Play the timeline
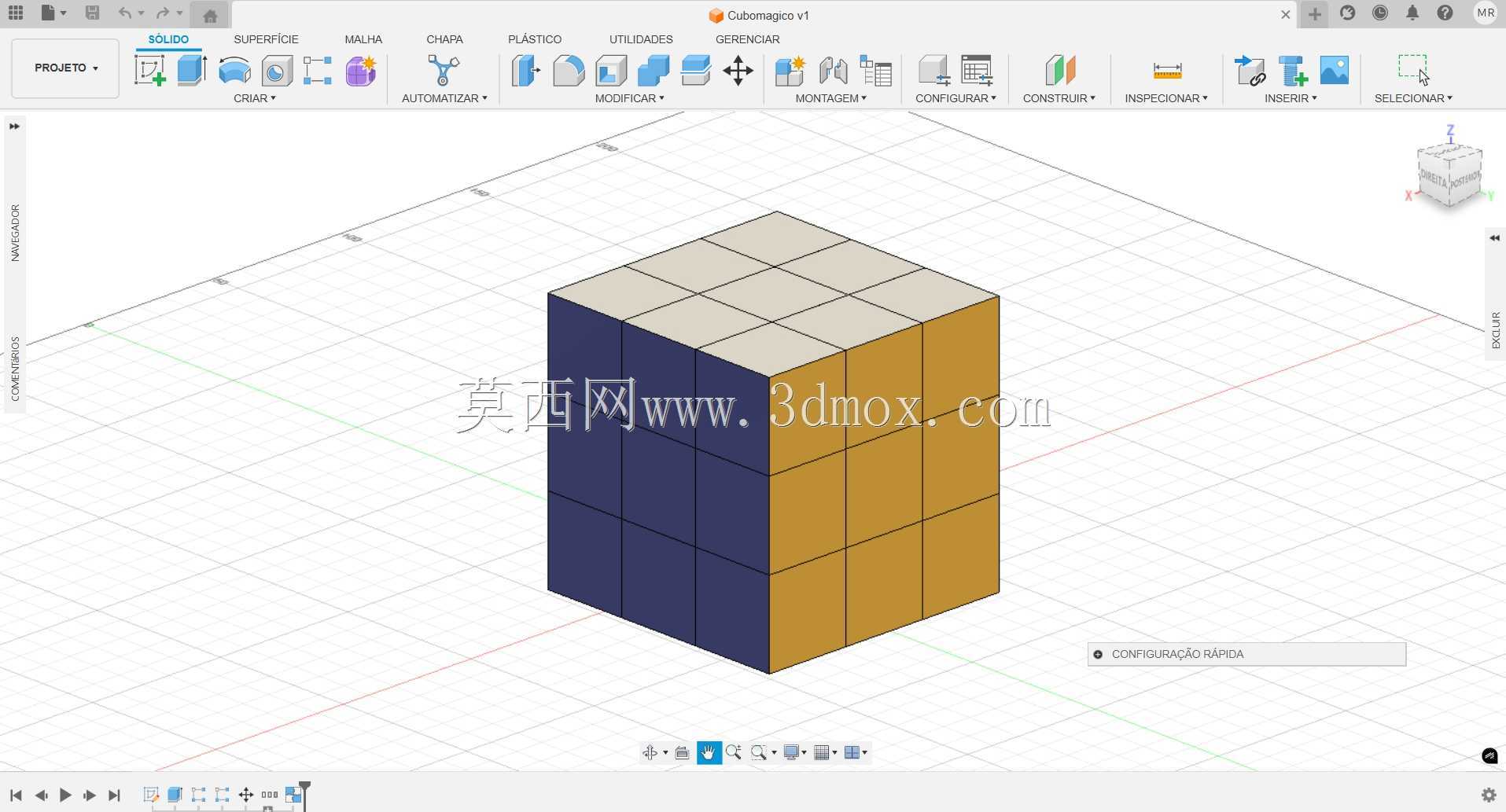This screenshot has width=1506, height=812. tap(65, 795)
